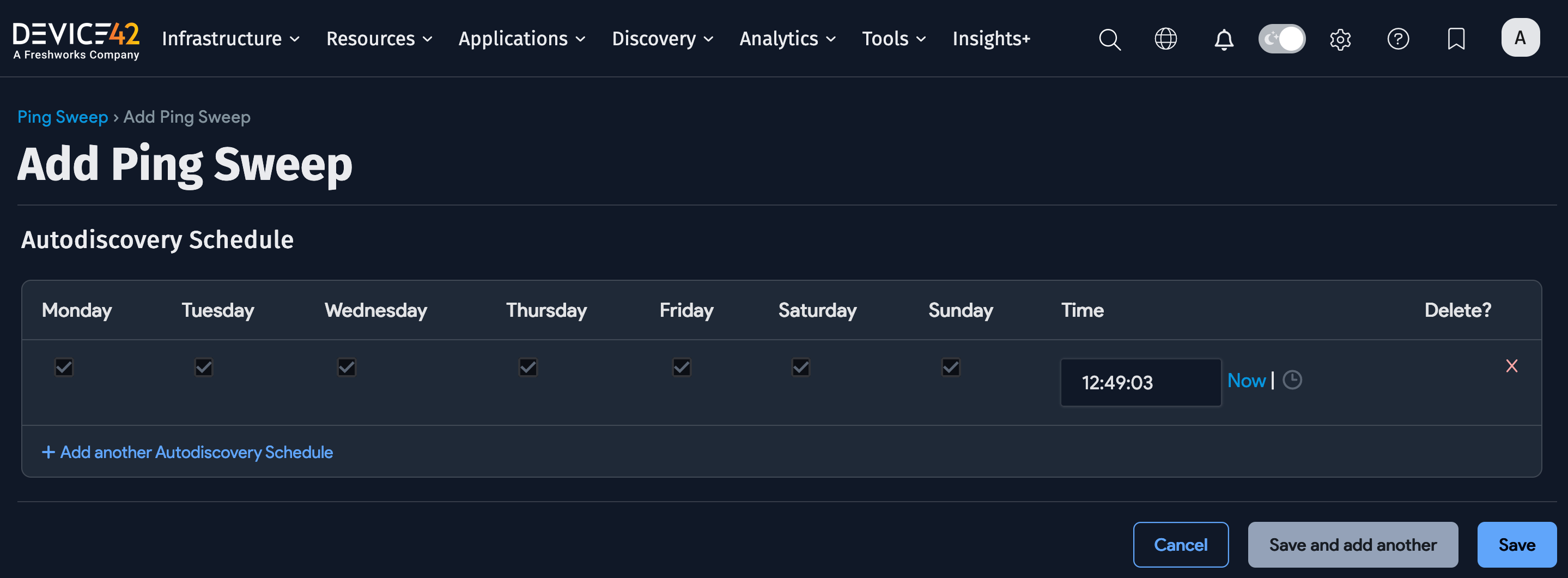Uncheck the Monday checkbox
This screenshot has height=578, width=1568.
coord(63,366)
